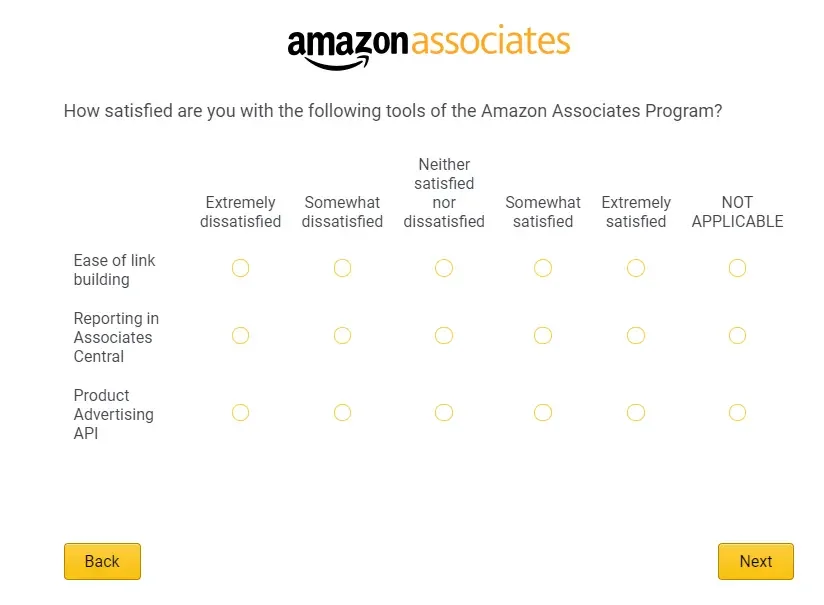Viewport: 824px width, 605px height.
Task: Rate Ease of link building Extremely dissatisfied
Action: tap(240, 268)
